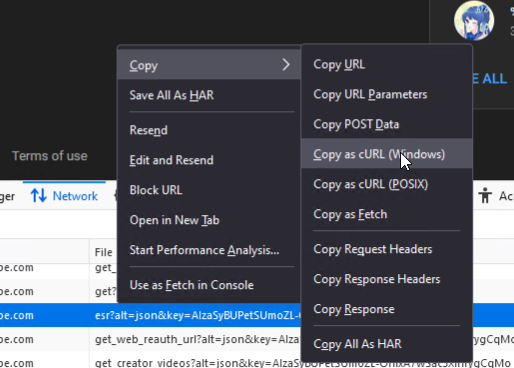Select the get_web_reauth_url request row
This screenshot has width=514, height=368.
257,339
